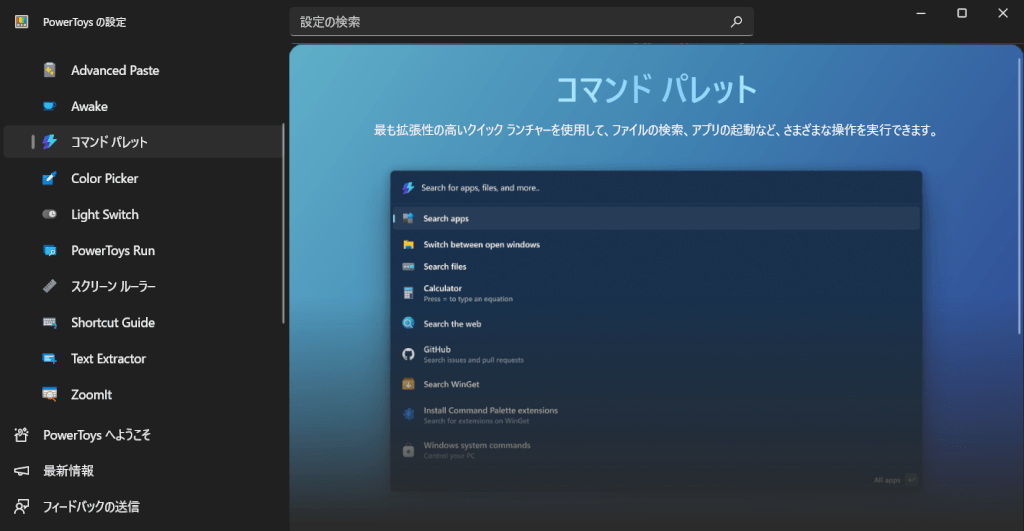Open 最新情報 what's new page
The width and height of the screenshot is (1024, 531).
point(68,470)
